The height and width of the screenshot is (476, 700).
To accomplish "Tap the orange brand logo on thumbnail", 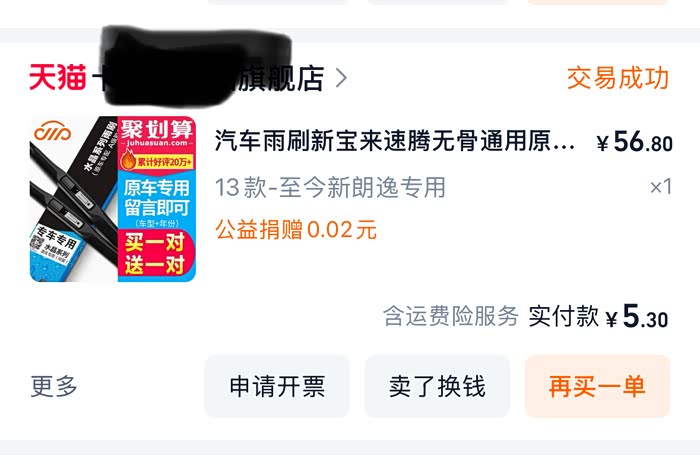I will 53,130.
